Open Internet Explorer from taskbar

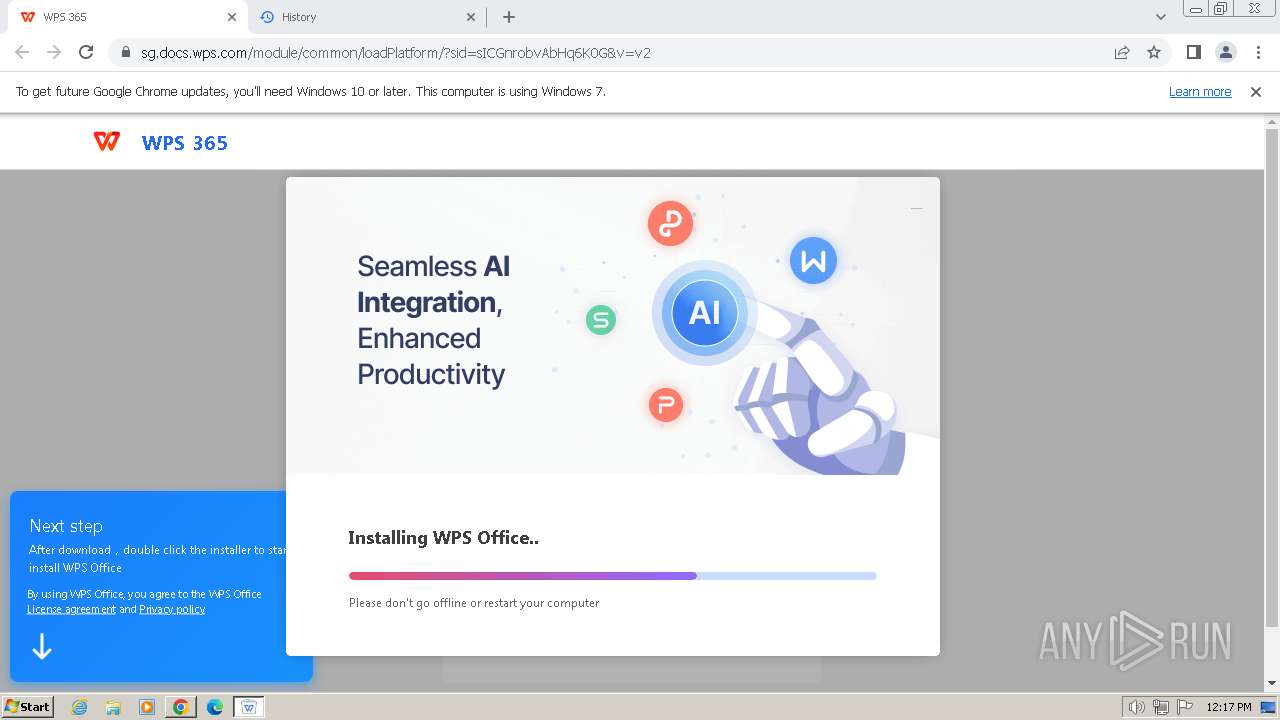tap(79, 707)
